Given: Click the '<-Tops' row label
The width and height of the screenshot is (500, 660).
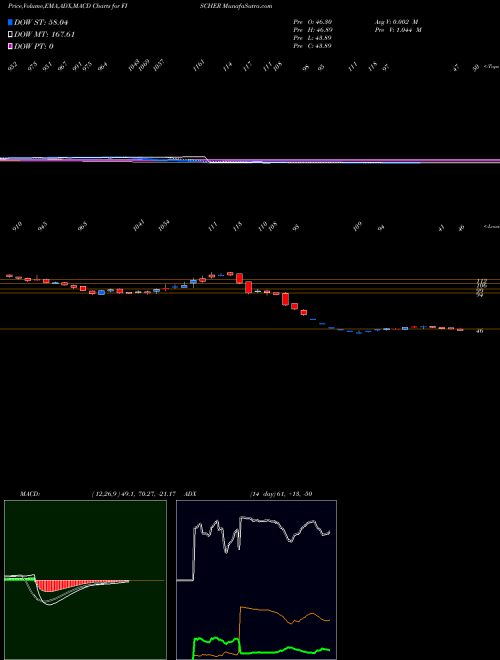Looking at the screenshot, I should pyautogui.click(x=491, y=66).
